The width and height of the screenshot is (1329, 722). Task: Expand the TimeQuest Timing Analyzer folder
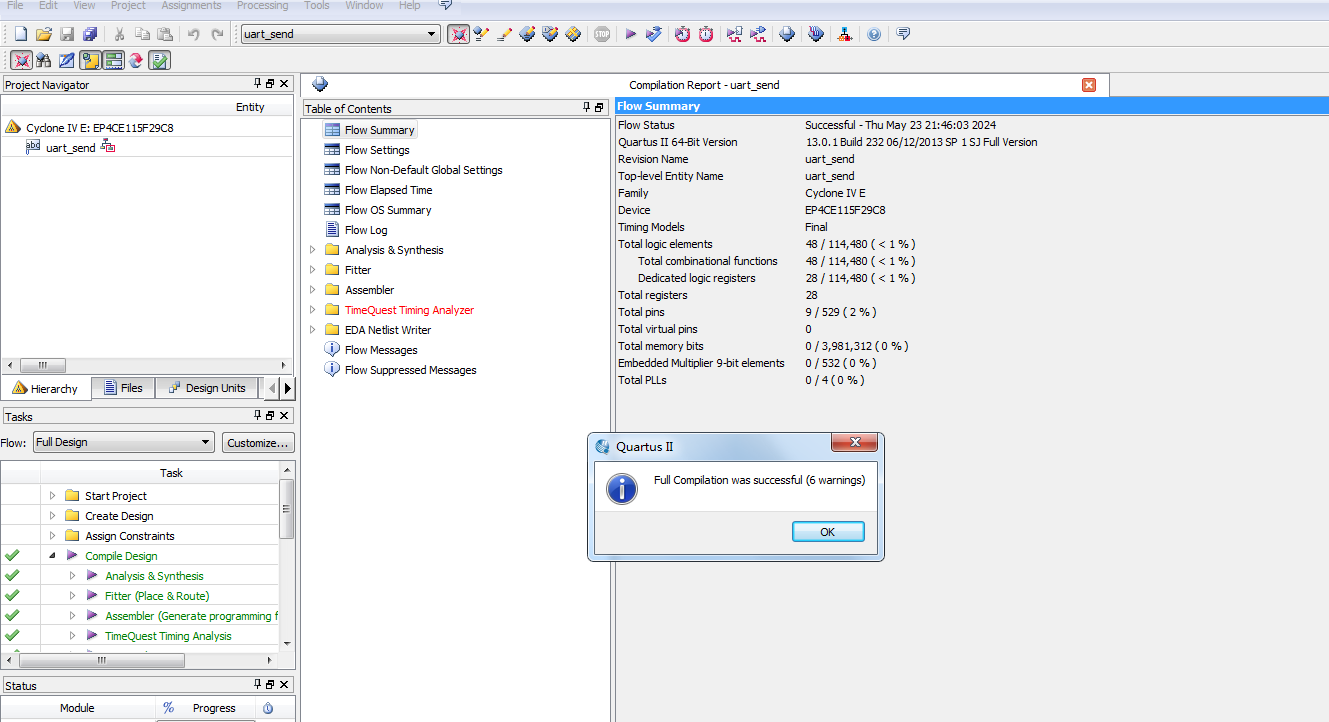coord(312,310)
